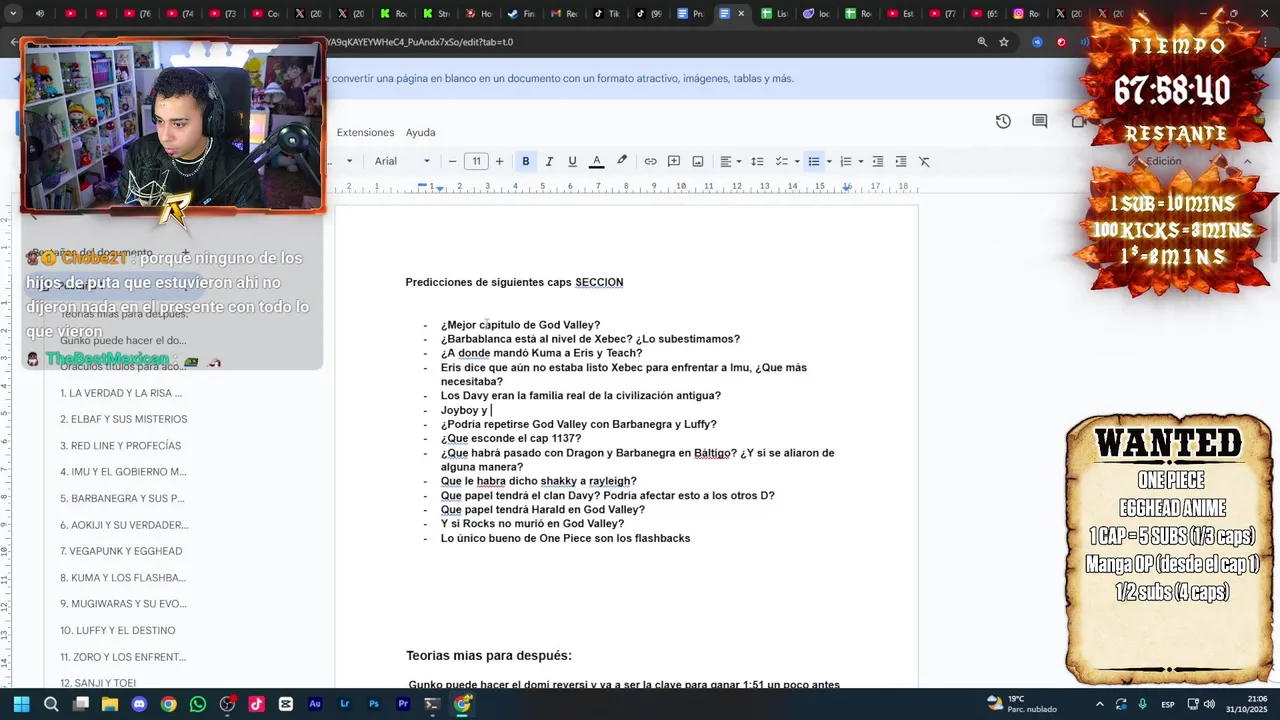
Task: Open outline item 12. SANJI Y TOEI
Action: point(98,683)
